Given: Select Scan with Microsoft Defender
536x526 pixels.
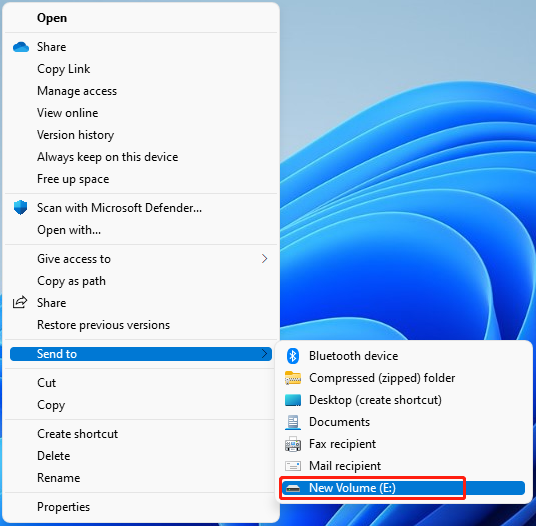Looking at the screenshot, I should (119, 208).
